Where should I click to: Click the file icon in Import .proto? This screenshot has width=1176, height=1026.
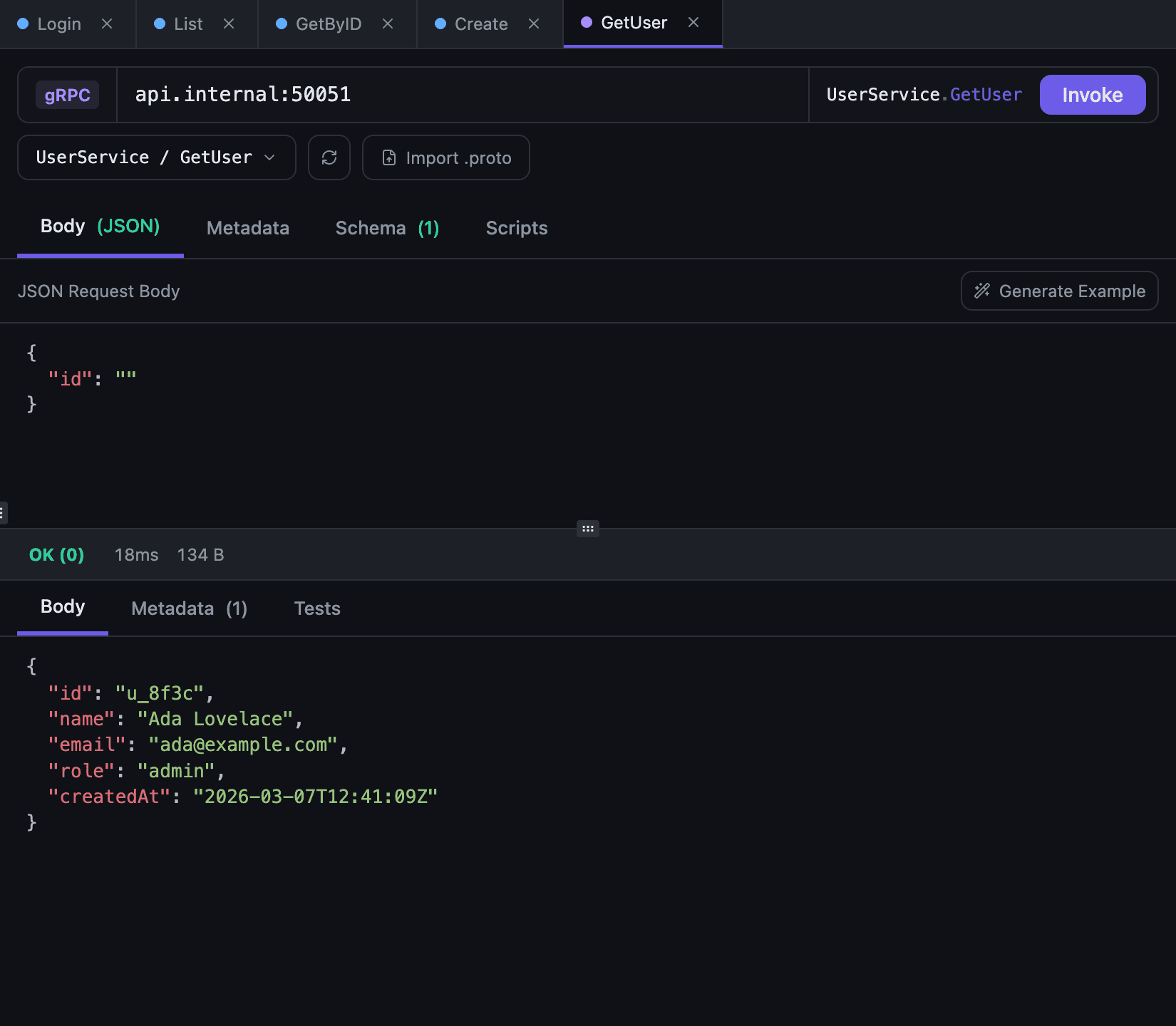389,157
